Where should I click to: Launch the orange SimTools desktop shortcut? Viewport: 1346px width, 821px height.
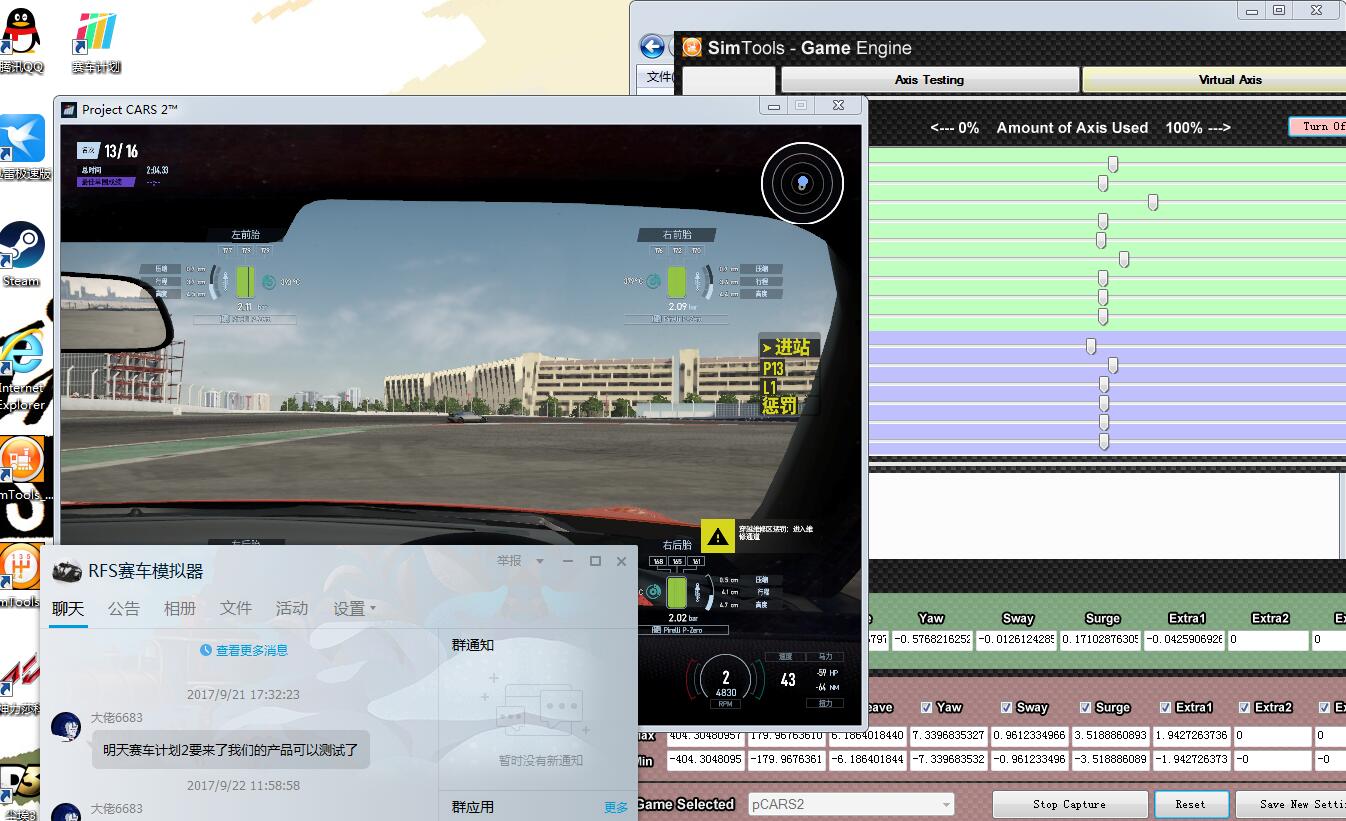(x=22, y=468)
